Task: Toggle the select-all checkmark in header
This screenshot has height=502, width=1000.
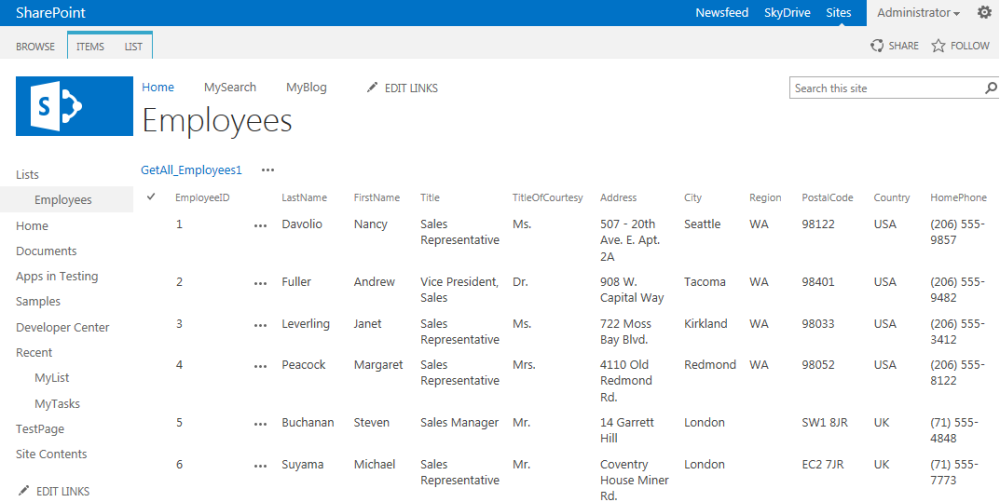Action: 151,196
